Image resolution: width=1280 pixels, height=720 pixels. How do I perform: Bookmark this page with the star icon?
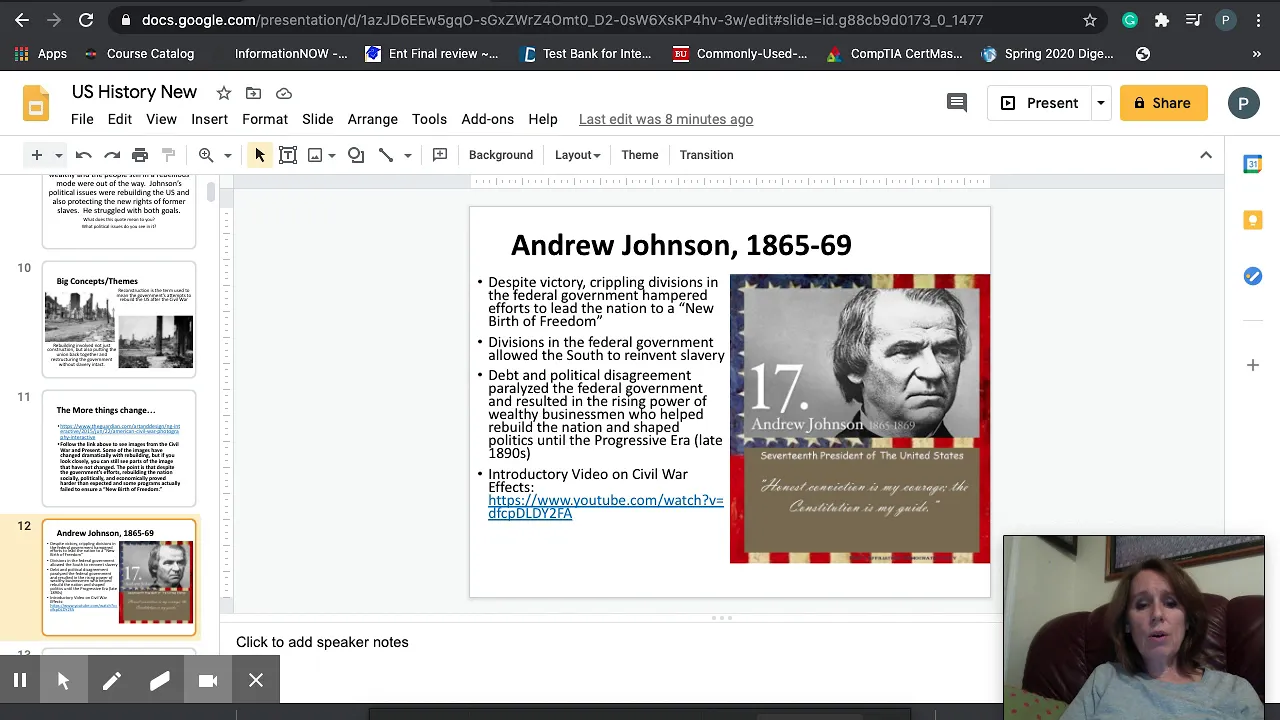tap(1090, 20)
